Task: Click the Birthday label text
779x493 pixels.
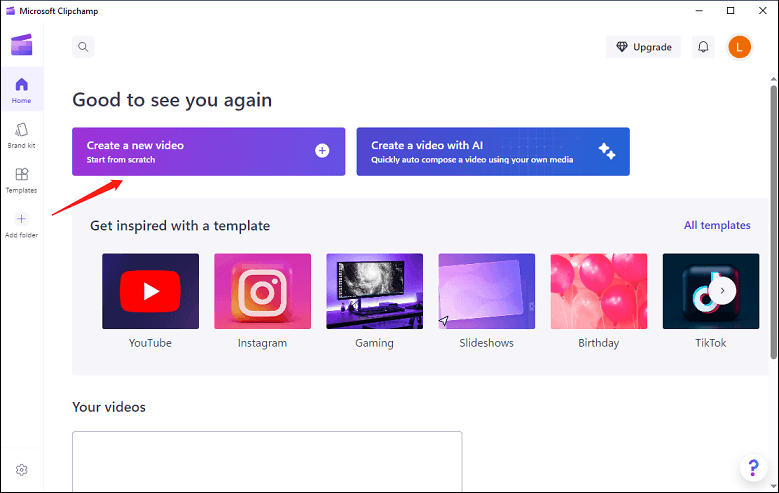Action: 599,343
